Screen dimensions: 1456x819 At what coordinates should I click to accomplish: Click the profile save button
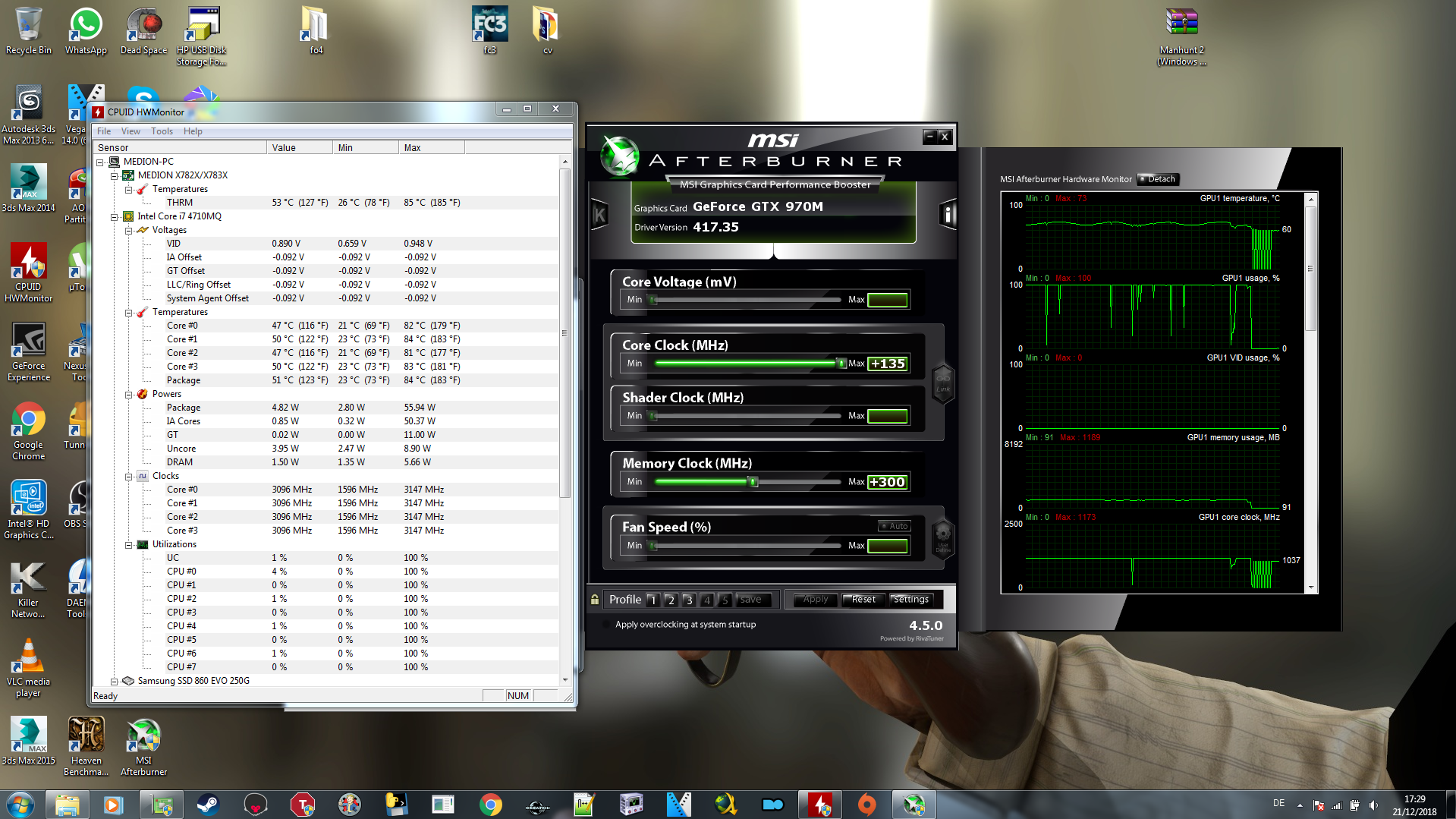pos(751,600)
